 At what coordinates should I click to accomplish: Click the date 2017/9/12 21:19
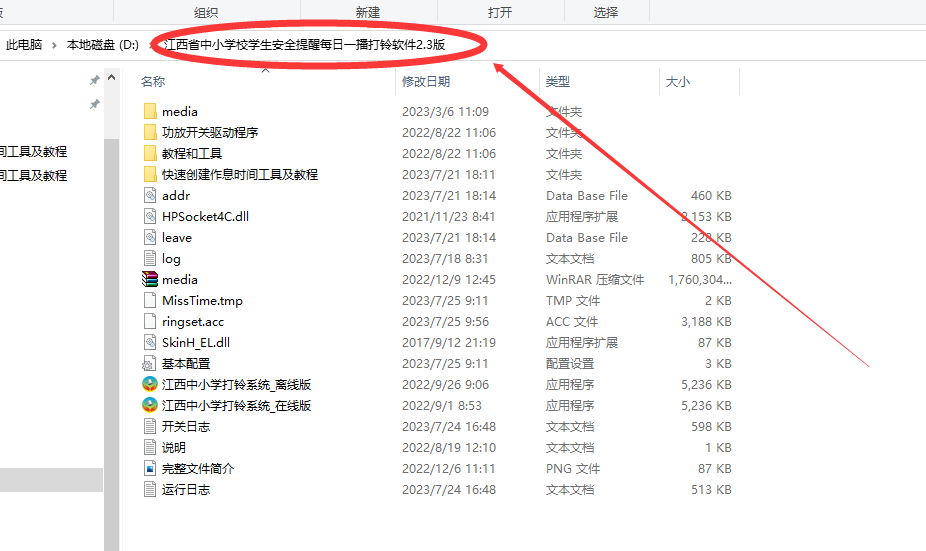click(449, 343)
